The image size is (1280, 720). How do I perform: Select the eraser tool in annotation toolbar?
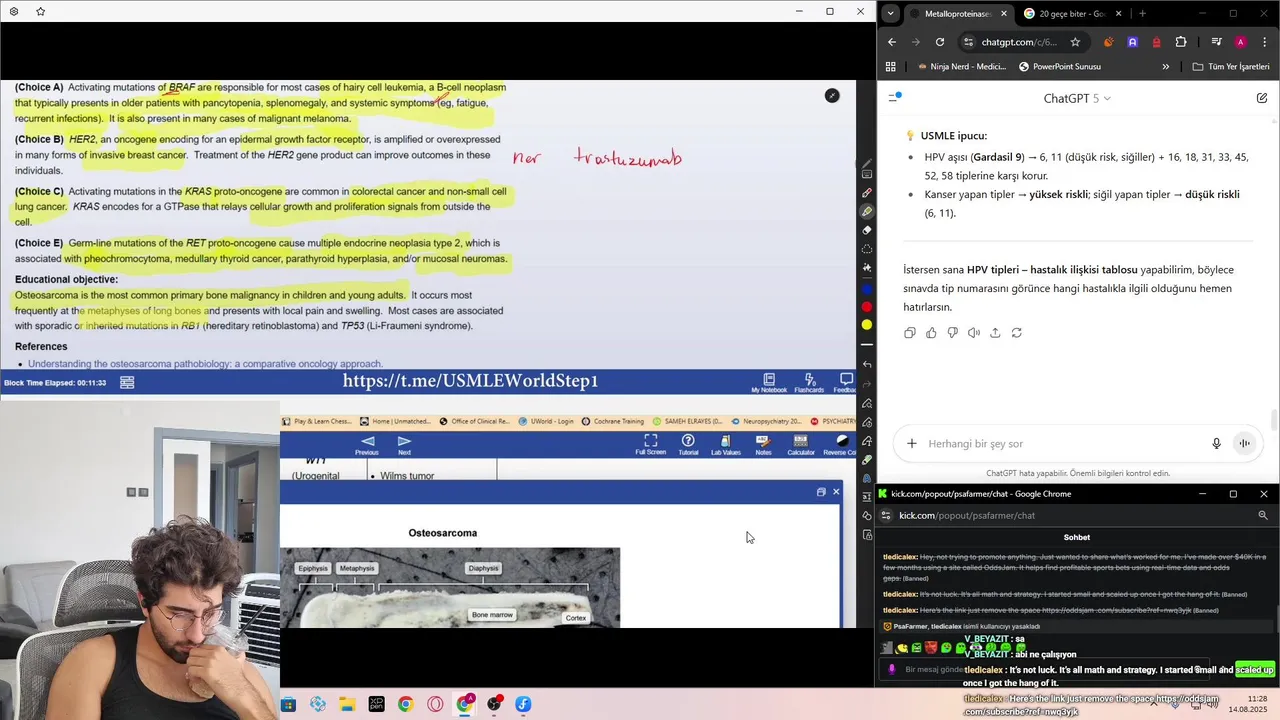click(x=867, y=230)
